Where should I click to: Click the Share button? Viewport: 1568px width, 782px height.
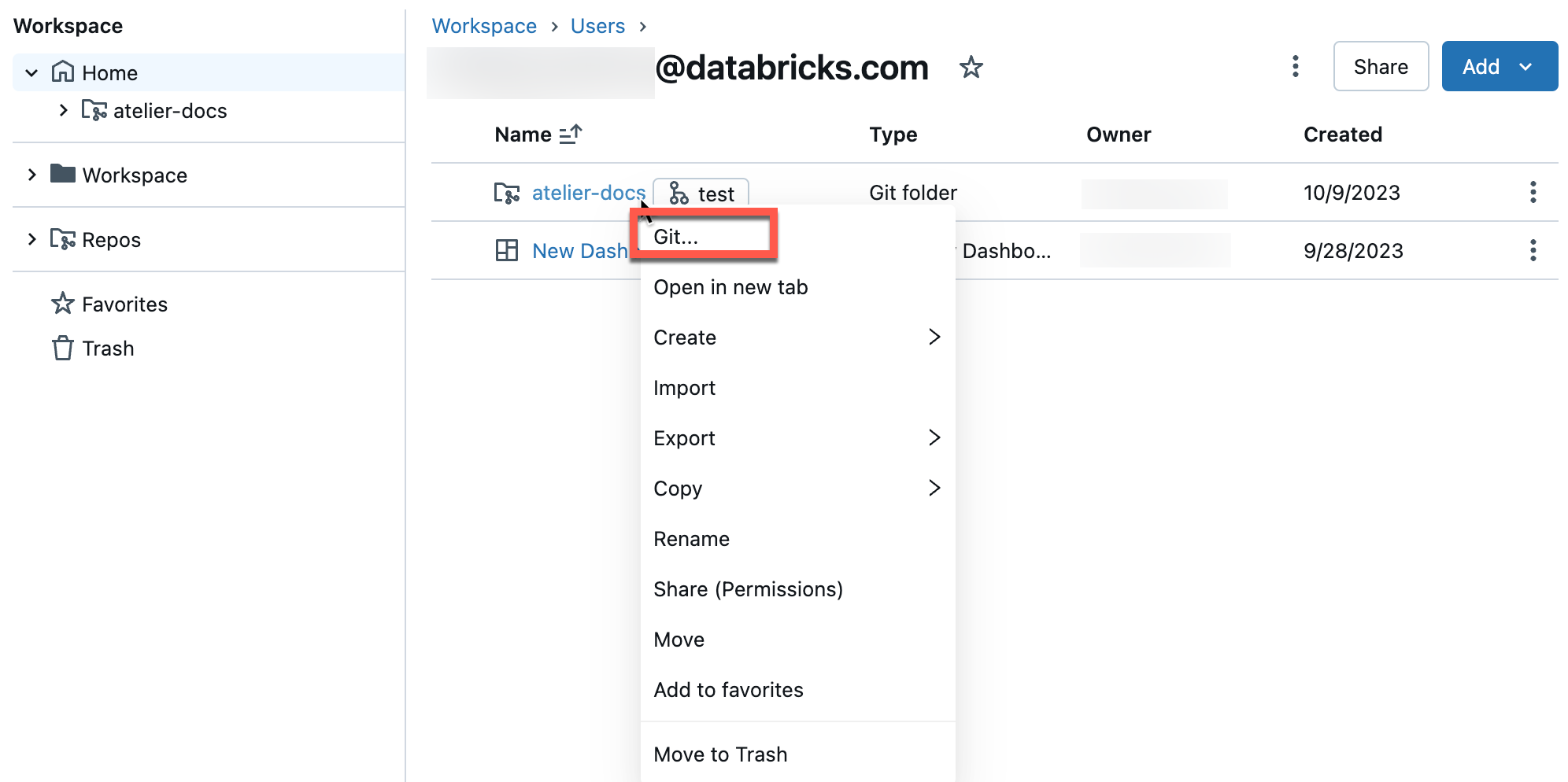point(1380,66)
